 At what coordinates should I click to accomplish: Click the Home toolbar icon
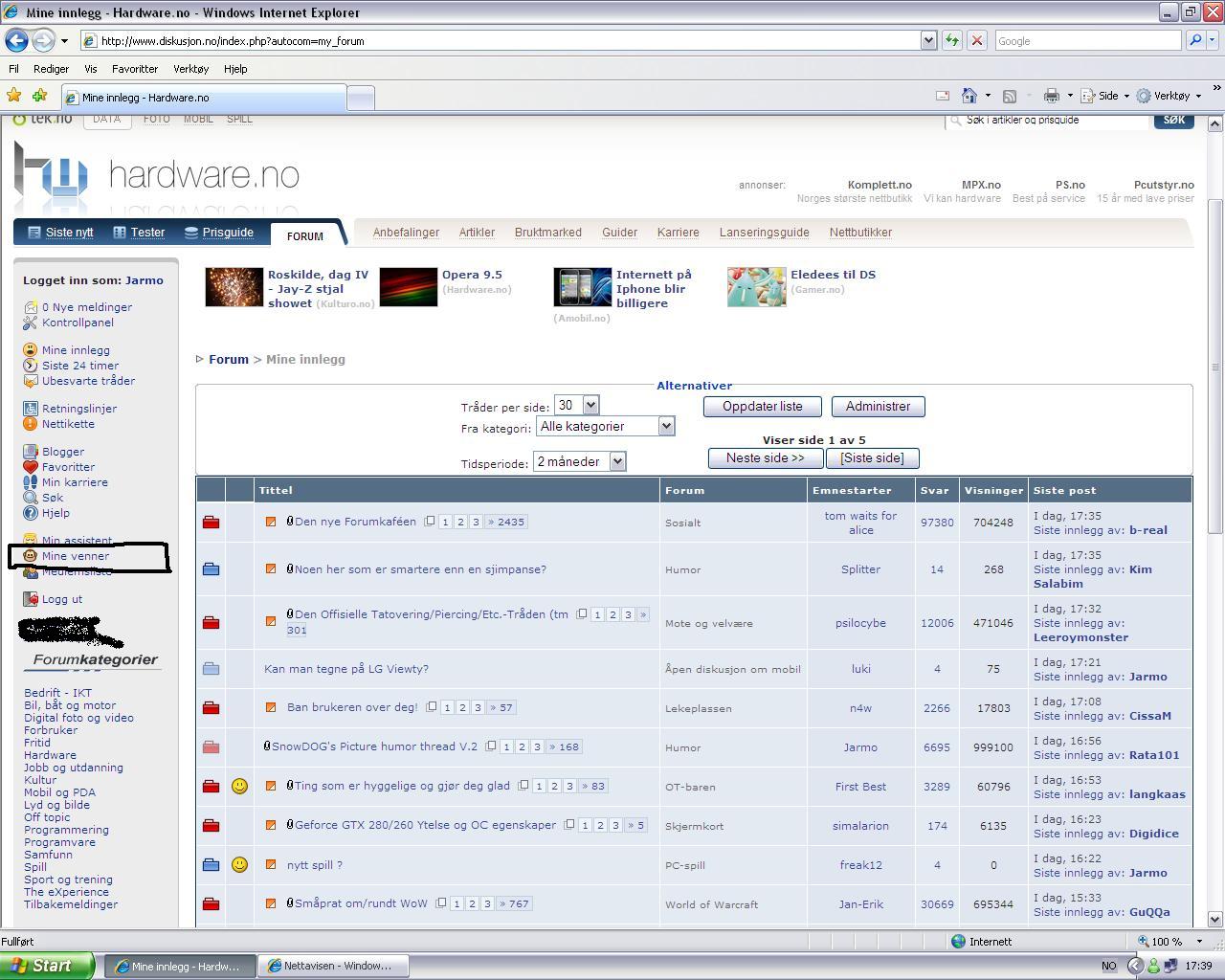point(969,96)
